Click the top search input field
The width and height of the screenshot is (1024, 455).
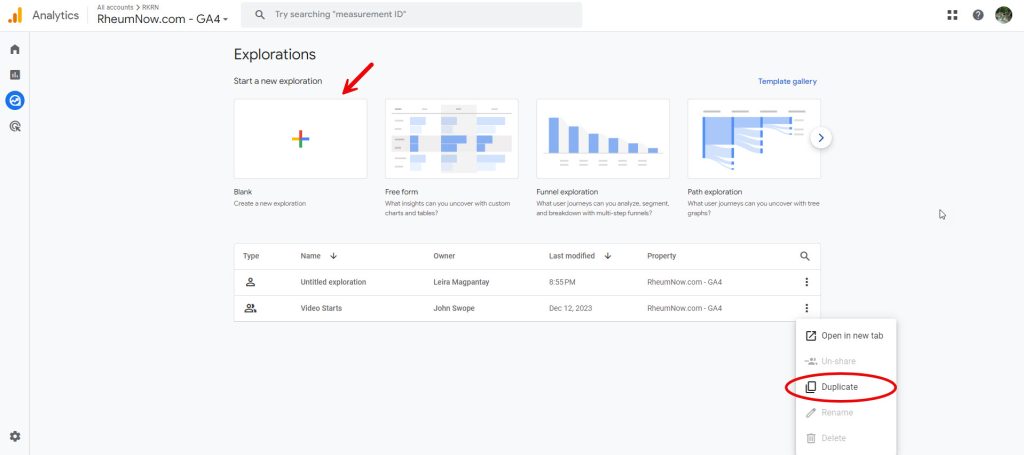click(420, 15)
